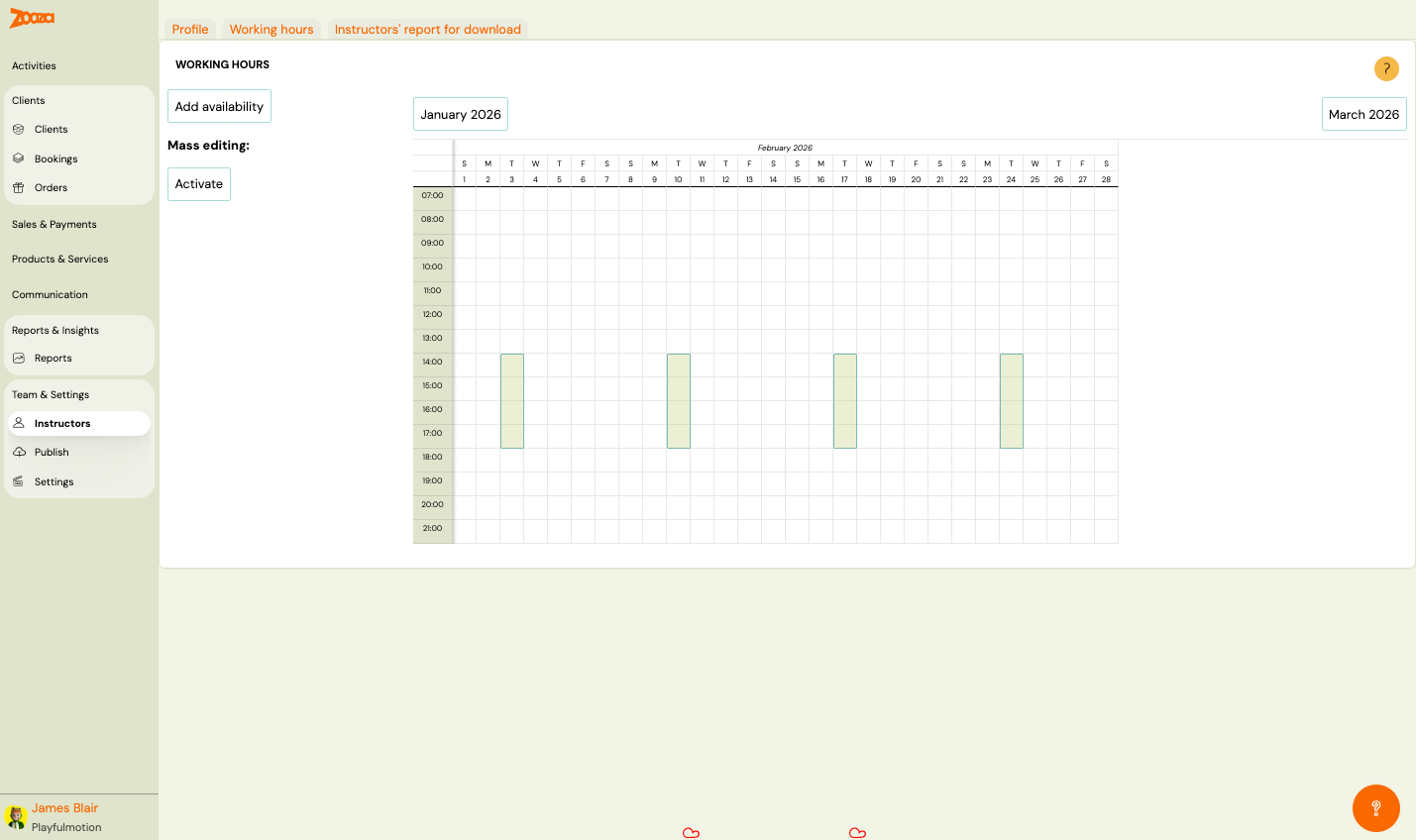Activate mass editing mode
Viewport: 1416px width, 840px height.
click(x=199, y=184)
